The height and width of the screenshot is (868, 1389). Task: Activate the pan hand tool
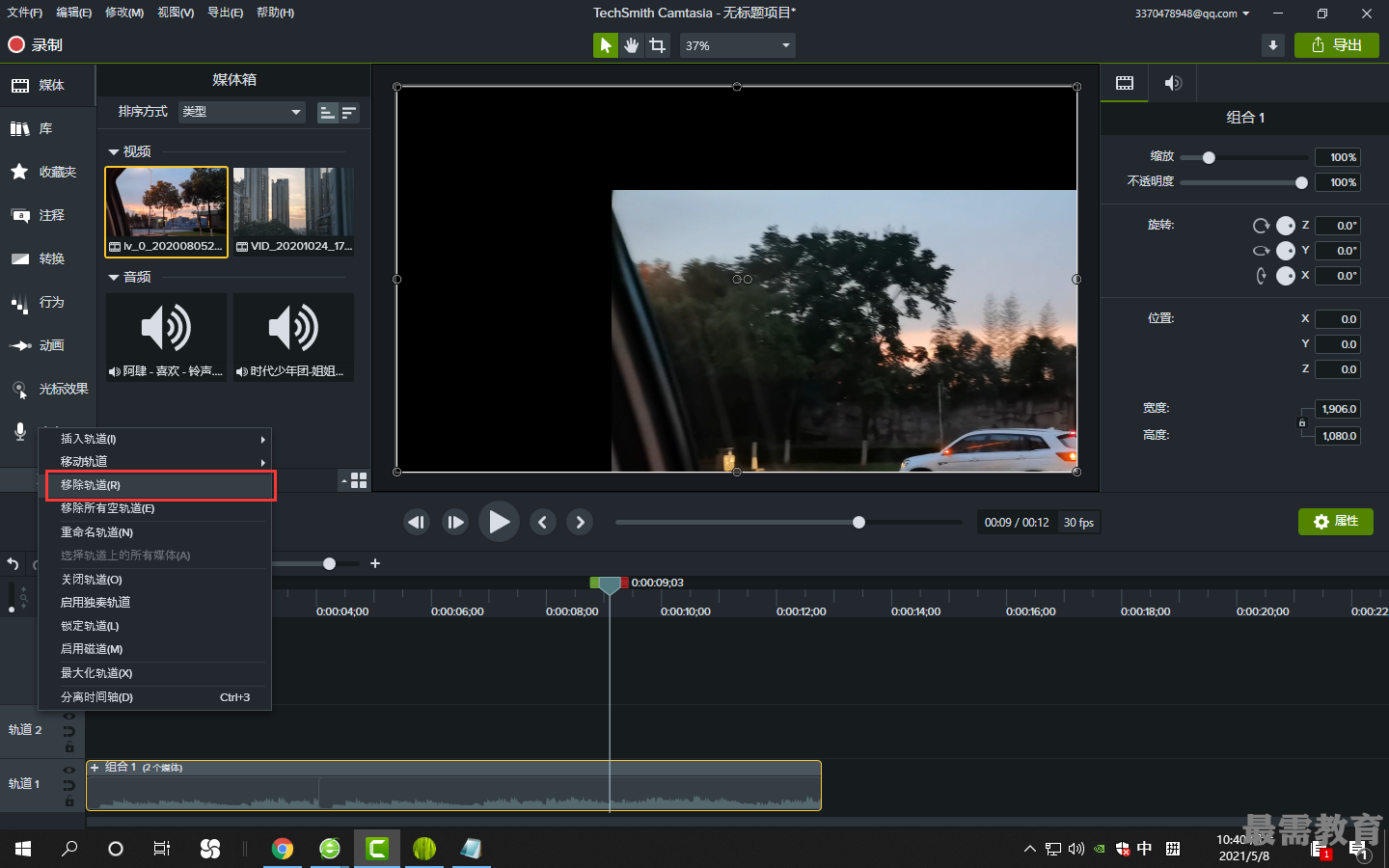(632, 45)
